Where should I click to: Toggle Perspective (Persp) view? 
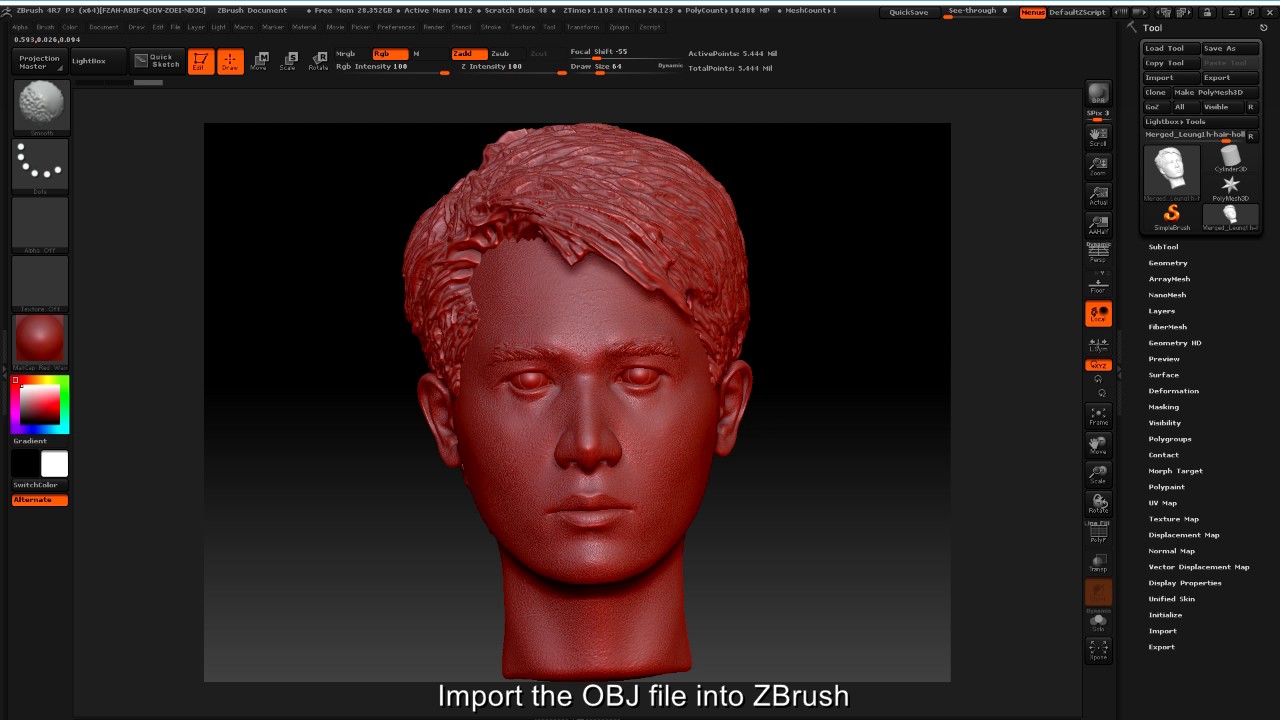pos(1098,253)
